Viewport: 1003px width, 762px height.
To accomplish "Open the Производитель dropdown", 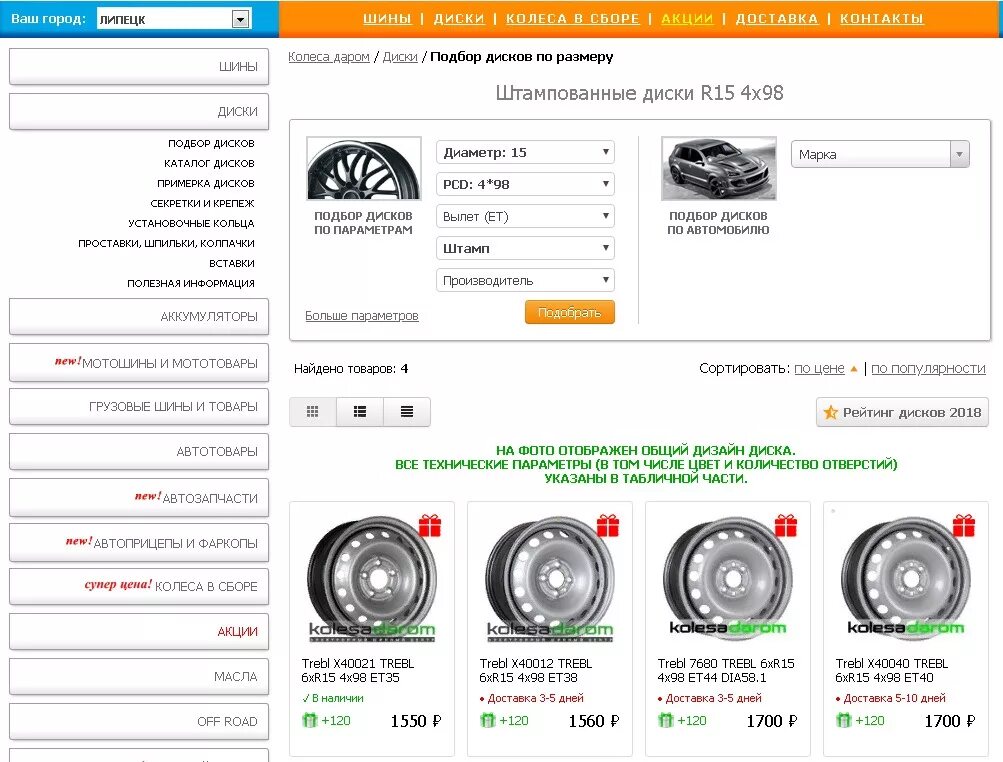I will [x=525, y=280].
